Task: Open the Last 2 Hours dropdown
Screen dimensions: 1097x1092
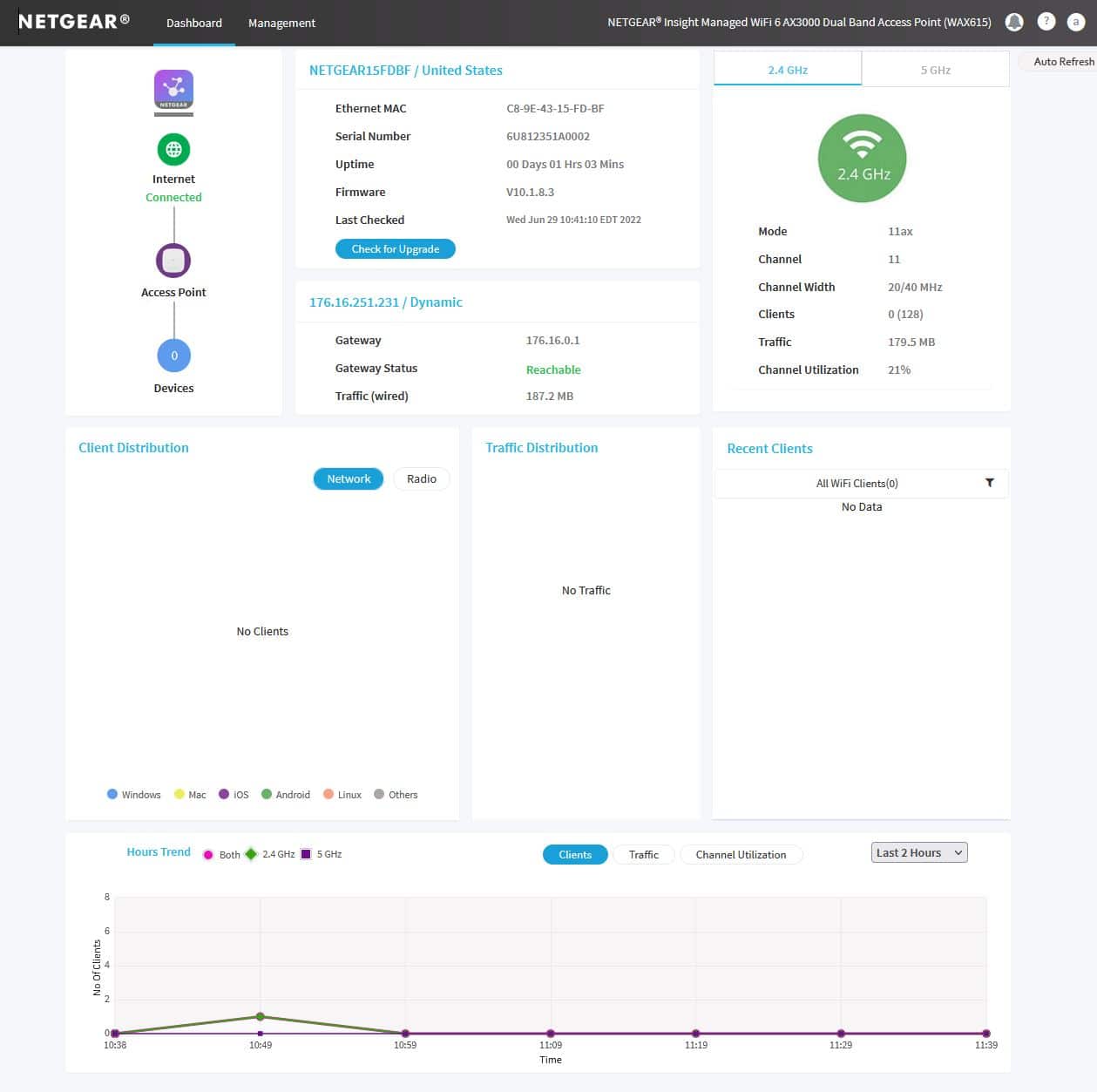Action: (919, 852)
